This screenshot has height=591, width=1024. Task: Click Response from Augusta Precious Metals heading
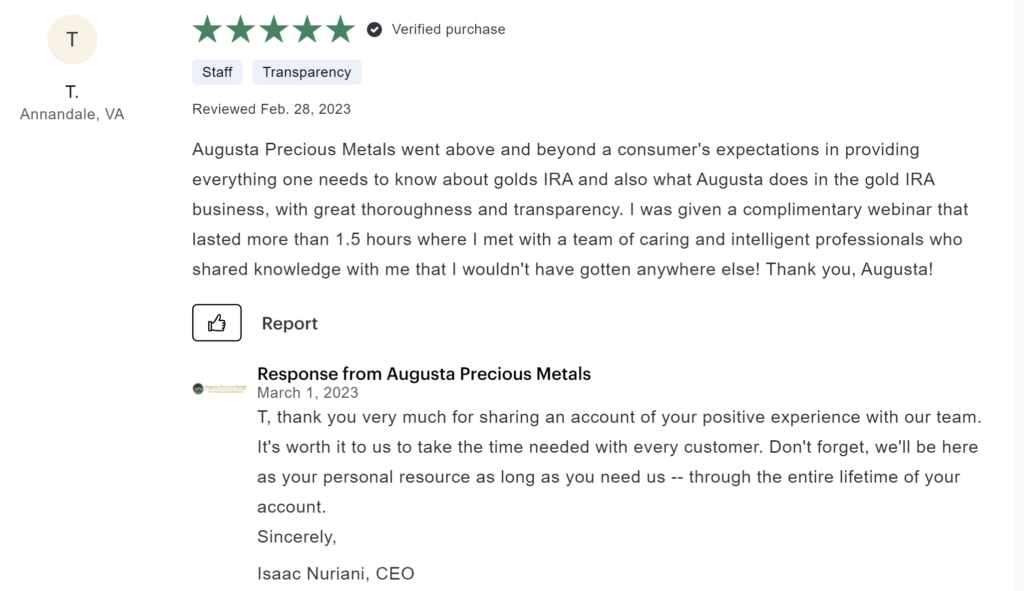pyautogui.click(x=424, y=374)
